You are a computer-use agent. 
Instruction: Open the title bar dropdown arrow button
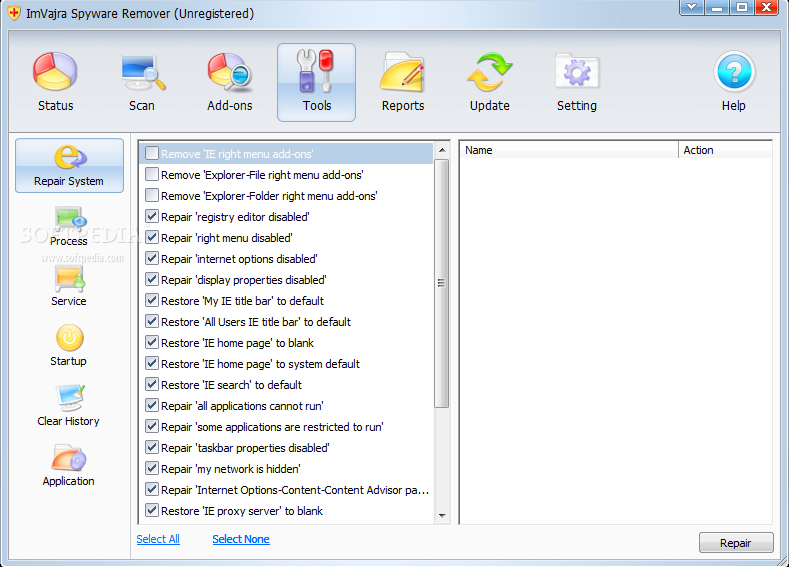(691, 7)
